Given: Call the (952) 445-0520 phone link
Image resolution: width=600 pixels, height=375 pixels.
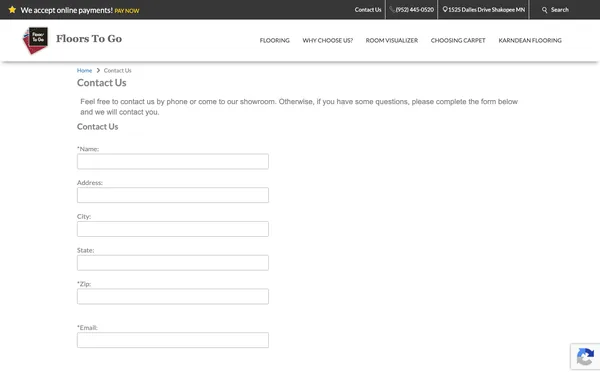Looking at the screenshot, I should [412, 10].
